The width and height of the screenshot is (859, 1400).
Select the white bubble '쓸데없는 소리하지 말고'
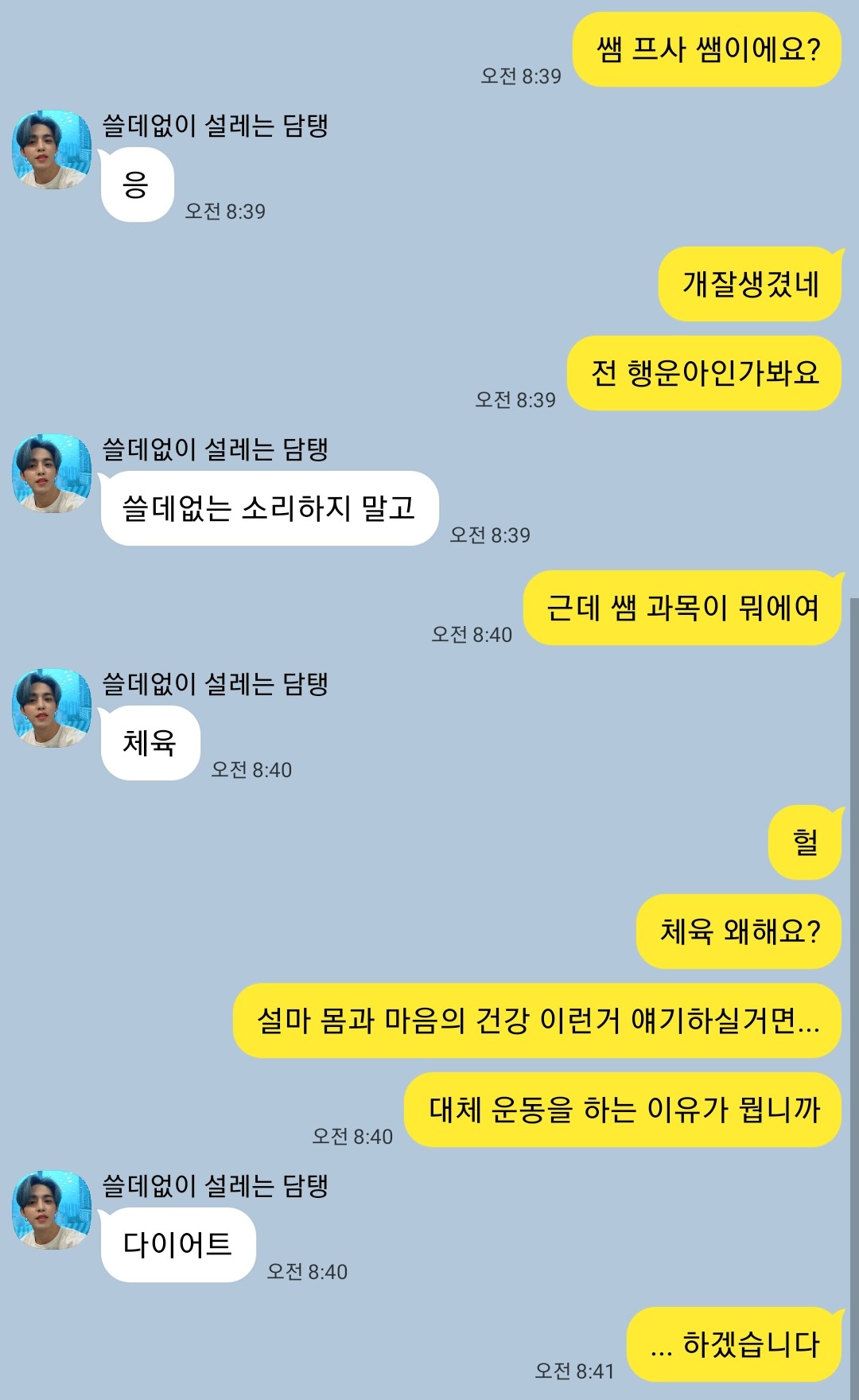click(270, 508)
